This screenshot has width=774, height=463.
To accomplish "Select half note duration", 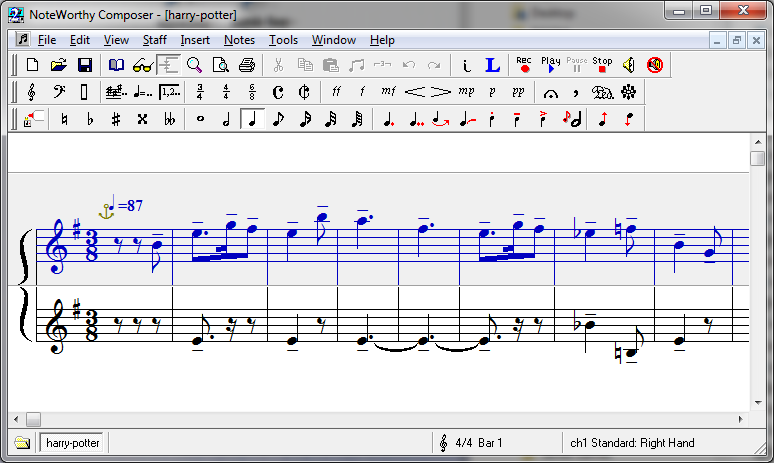I will [226, 119].
